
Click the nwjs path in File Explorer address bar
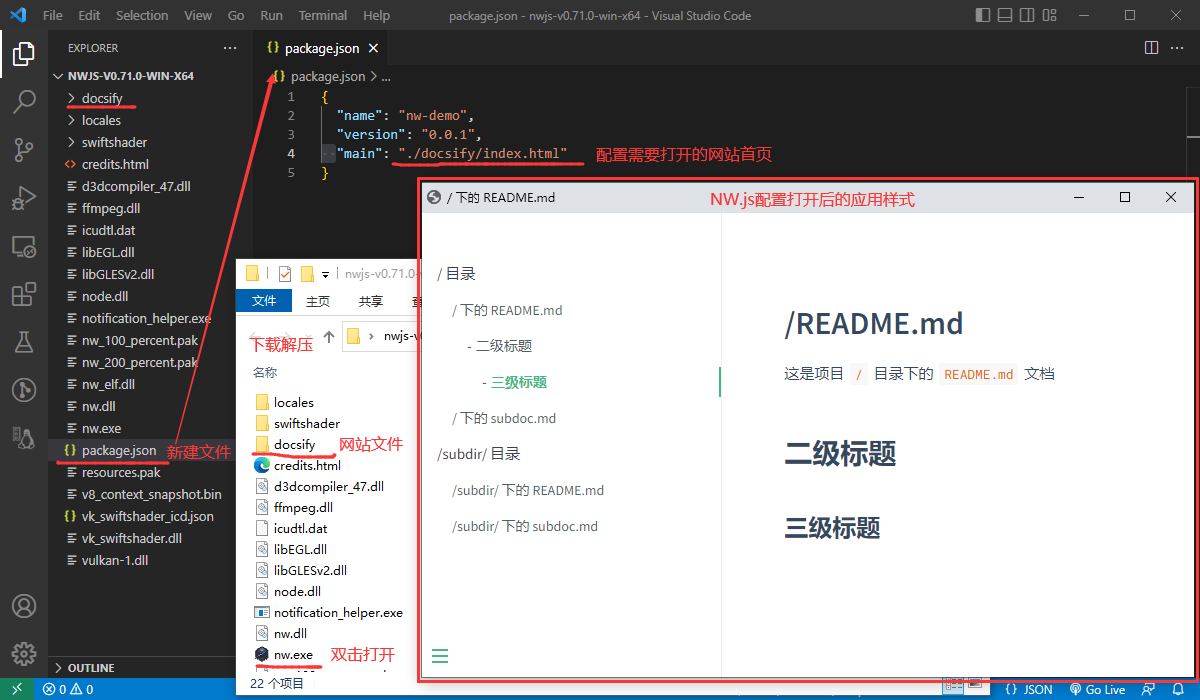(x=402, y=336)
